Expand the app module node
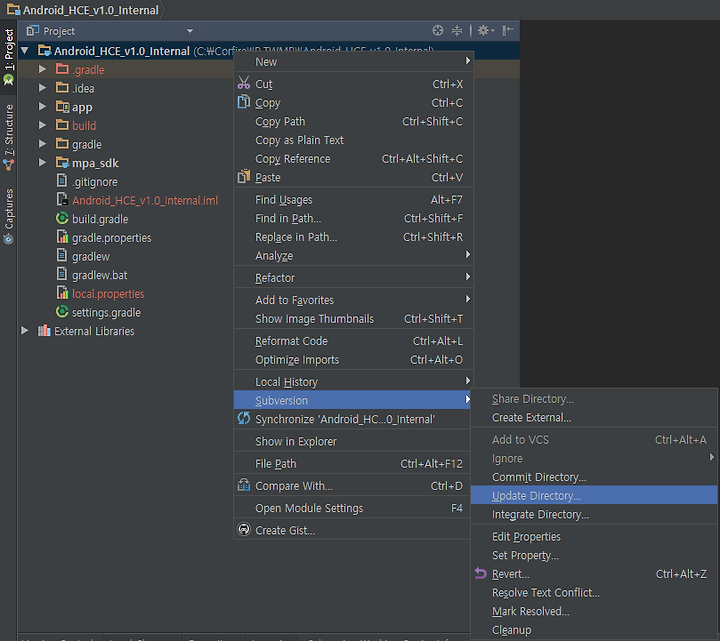This screenshot has width=720, height=641. (42, 107)
